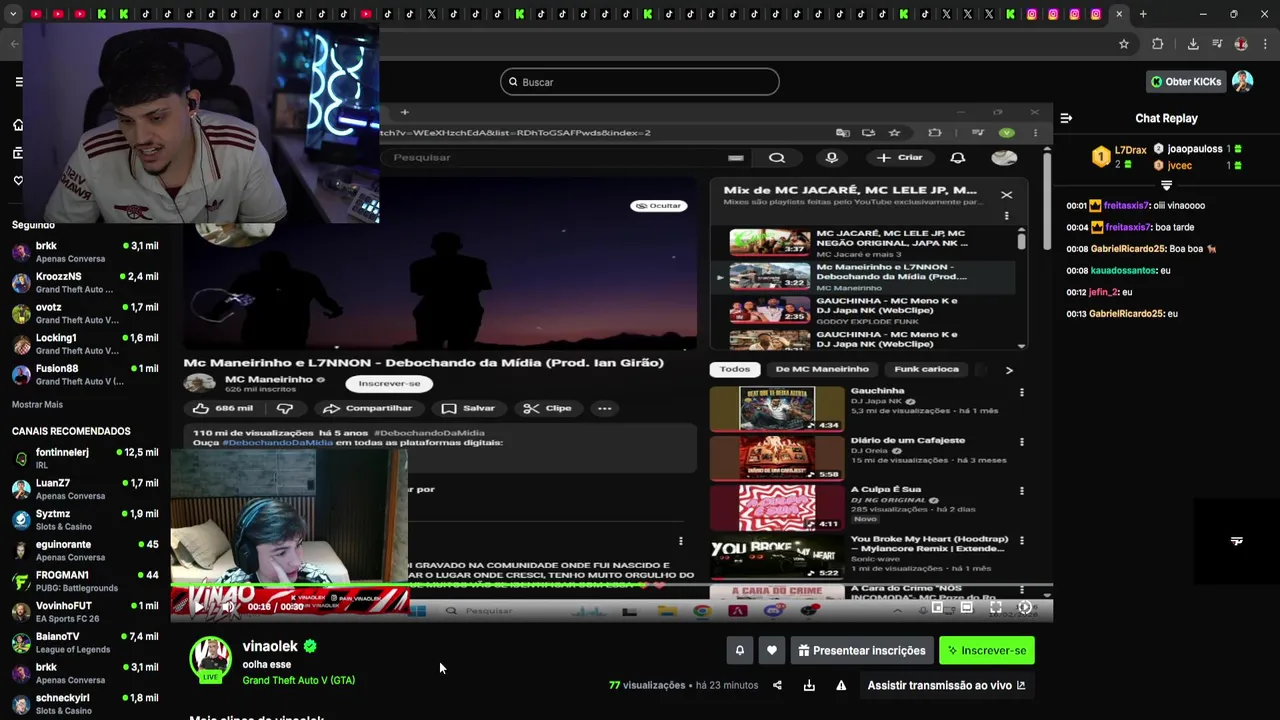Open the mini-player icon in clip controls
This screenshot has width=1280, height=720.
click(x=938, y=607)
